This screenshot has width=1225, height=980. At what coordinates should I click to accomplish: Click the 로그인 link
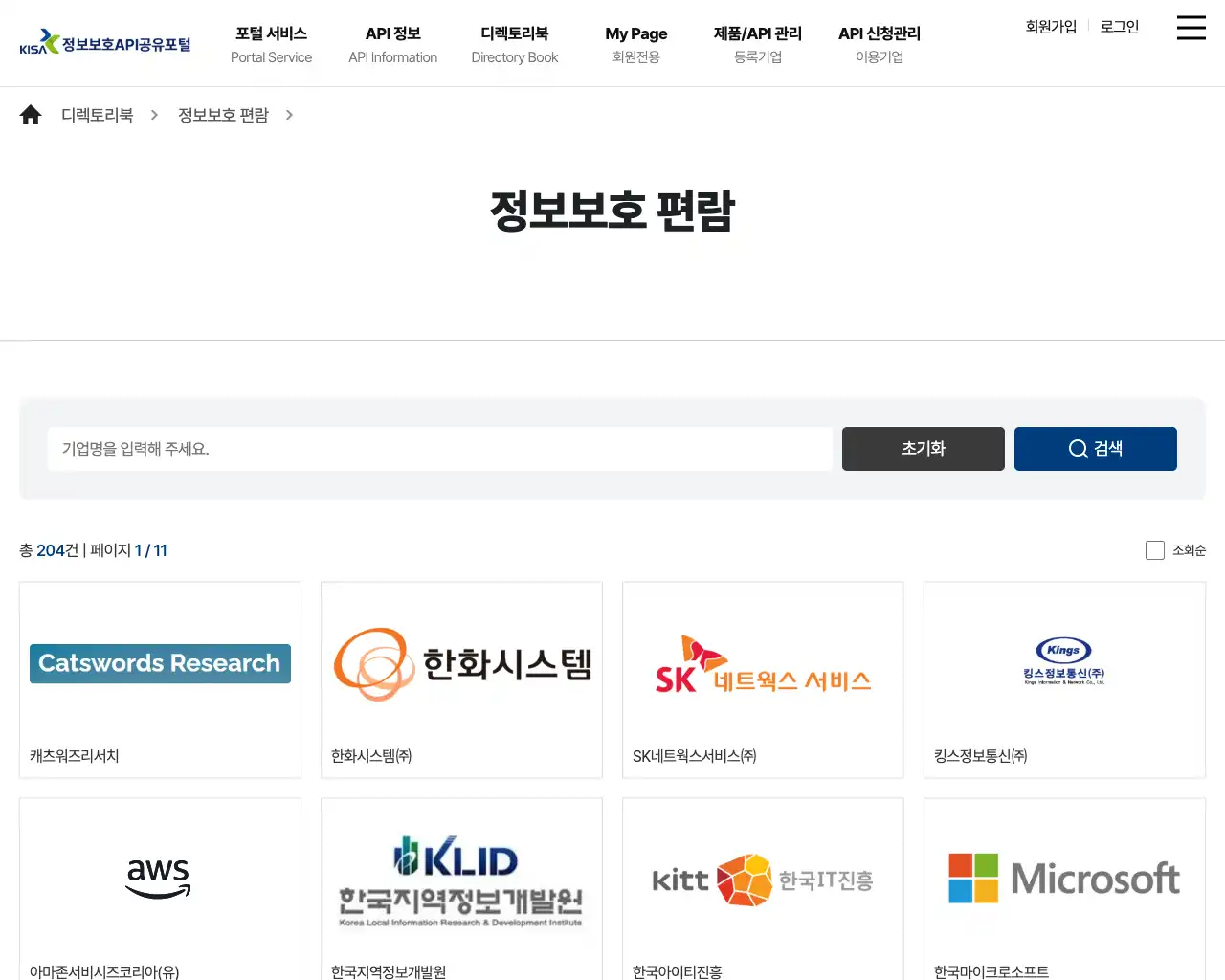(x=1120, y=27)
